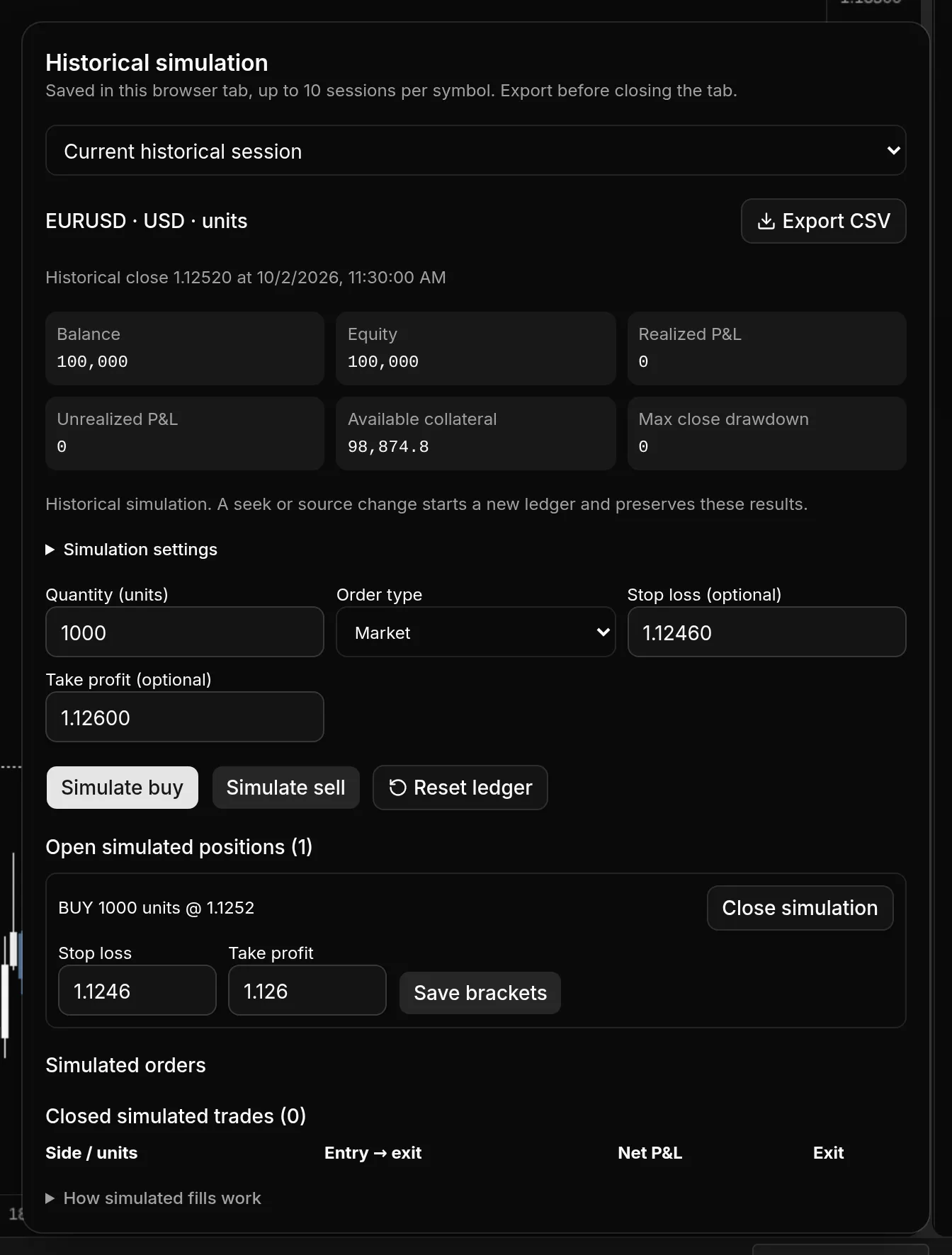The height and width of the screenshot is (1255, 952).
Task: Click the Quantity (units) input field
Action: [x=185, y=632]
